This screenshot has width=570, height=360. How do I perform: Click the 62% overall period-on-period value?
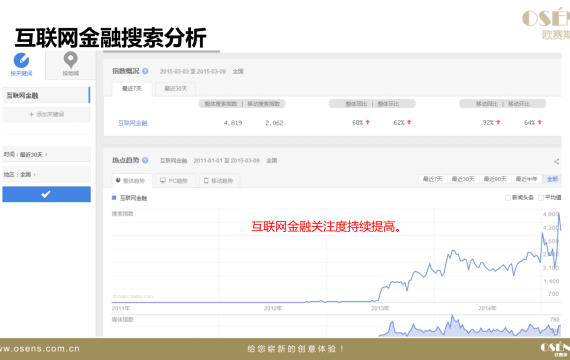399,123
